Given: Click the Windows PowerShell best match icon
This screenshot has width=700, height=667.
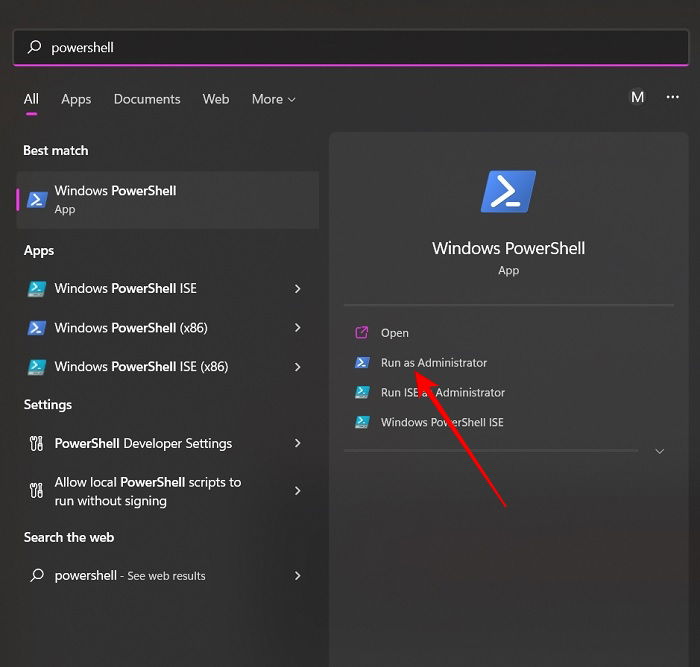Looking at the screenshot, I should pos(37,200).
